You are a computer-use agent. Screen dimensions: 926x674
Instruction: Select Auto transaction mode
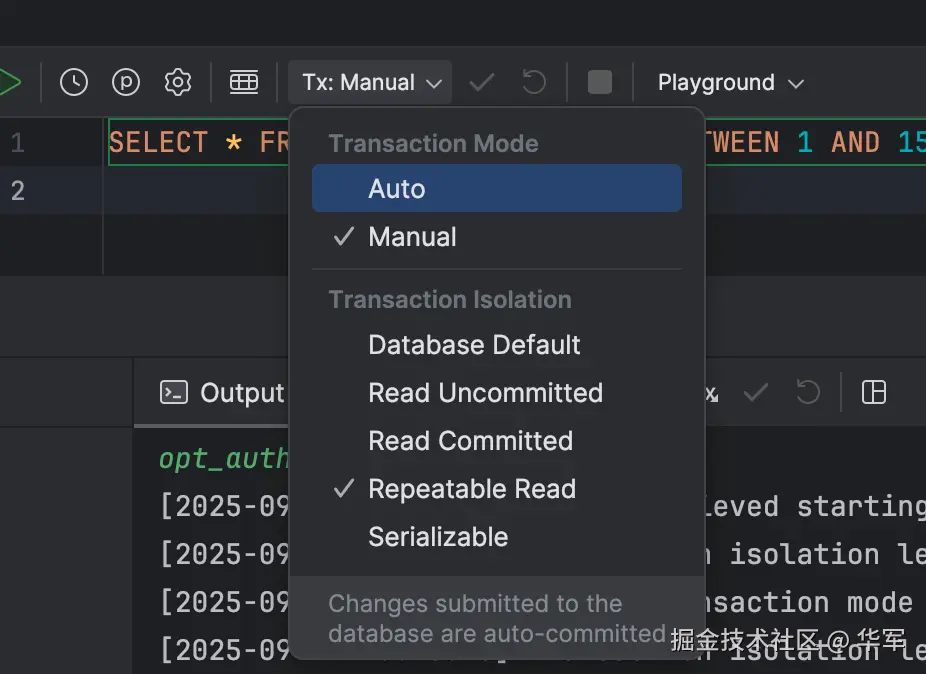coord(397,189)
